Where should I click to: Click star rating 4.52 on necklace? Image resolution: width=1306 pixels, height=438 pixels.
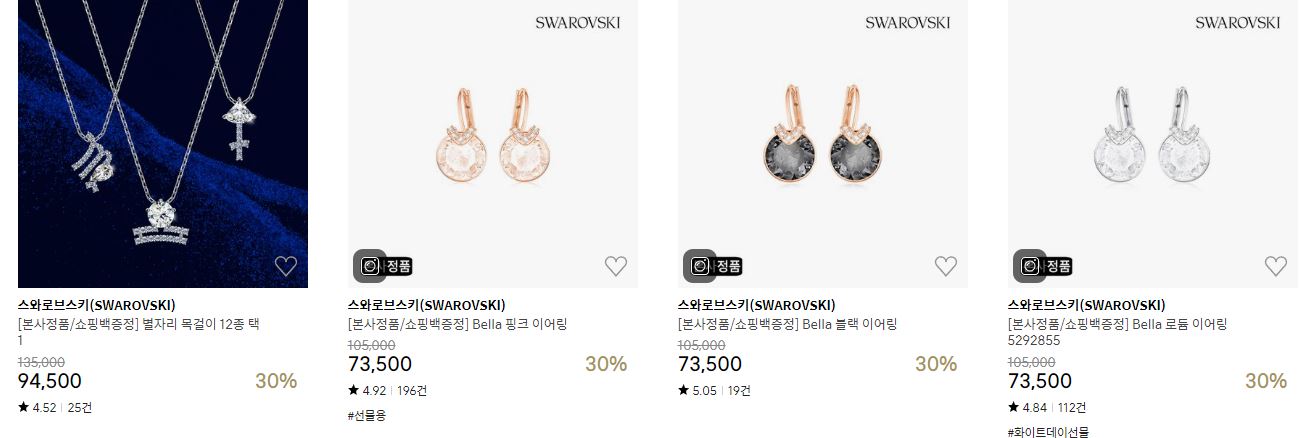(37, 408)
